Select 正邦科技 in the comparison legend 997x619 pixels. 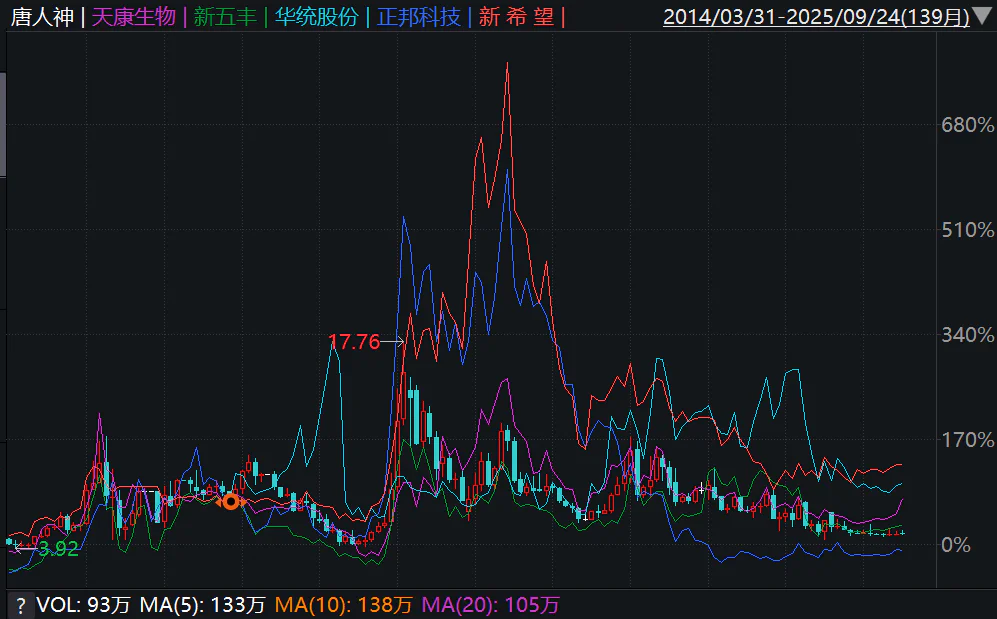[x=420, y=17]
